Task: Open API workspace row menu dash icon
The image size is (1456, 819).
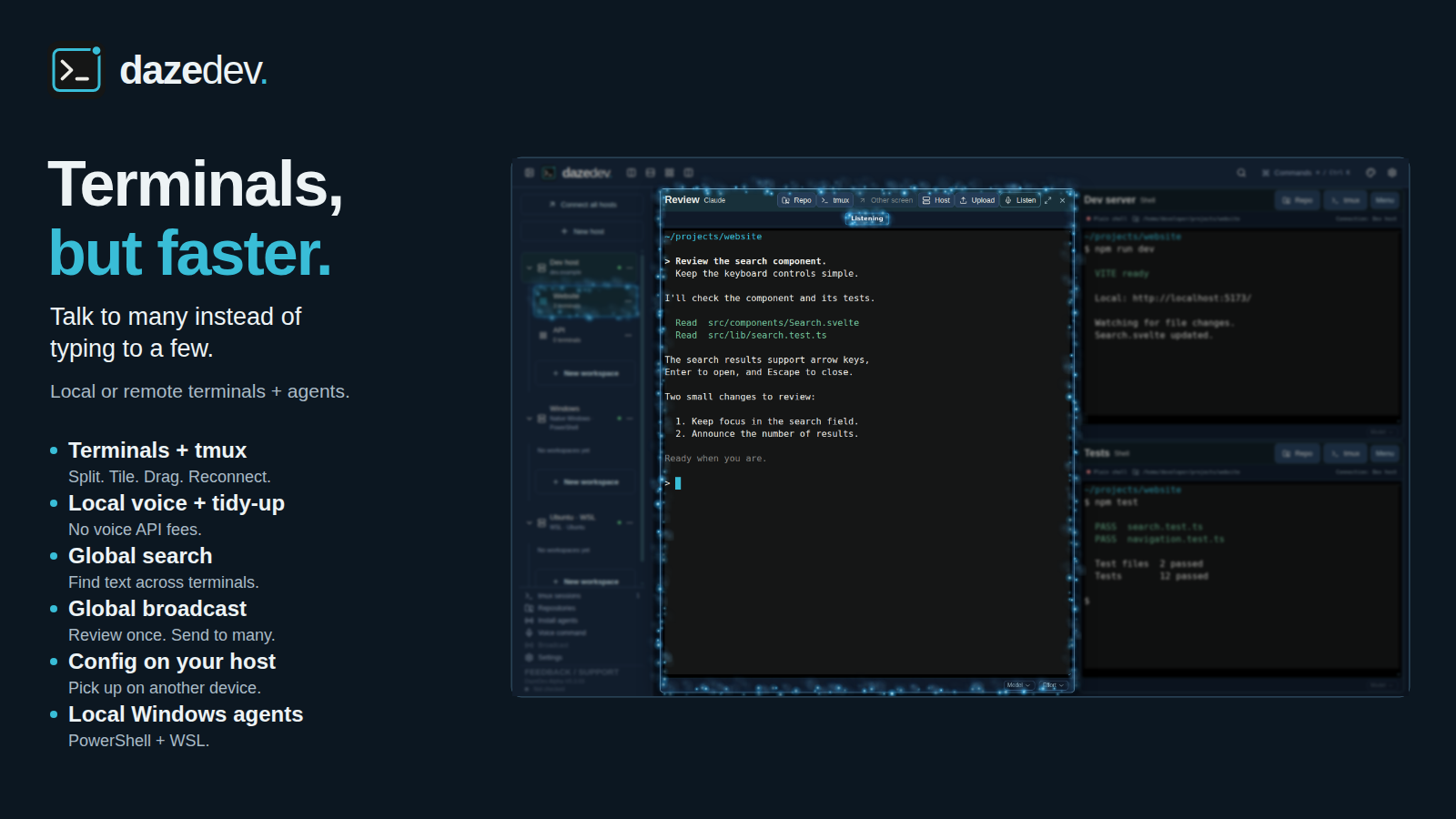Action: point(628,336)
